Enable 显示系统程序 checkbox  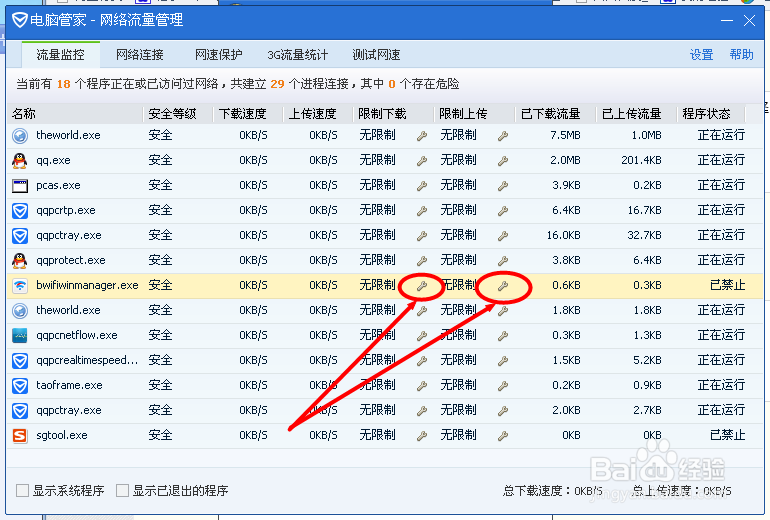(x=22, y=490)
